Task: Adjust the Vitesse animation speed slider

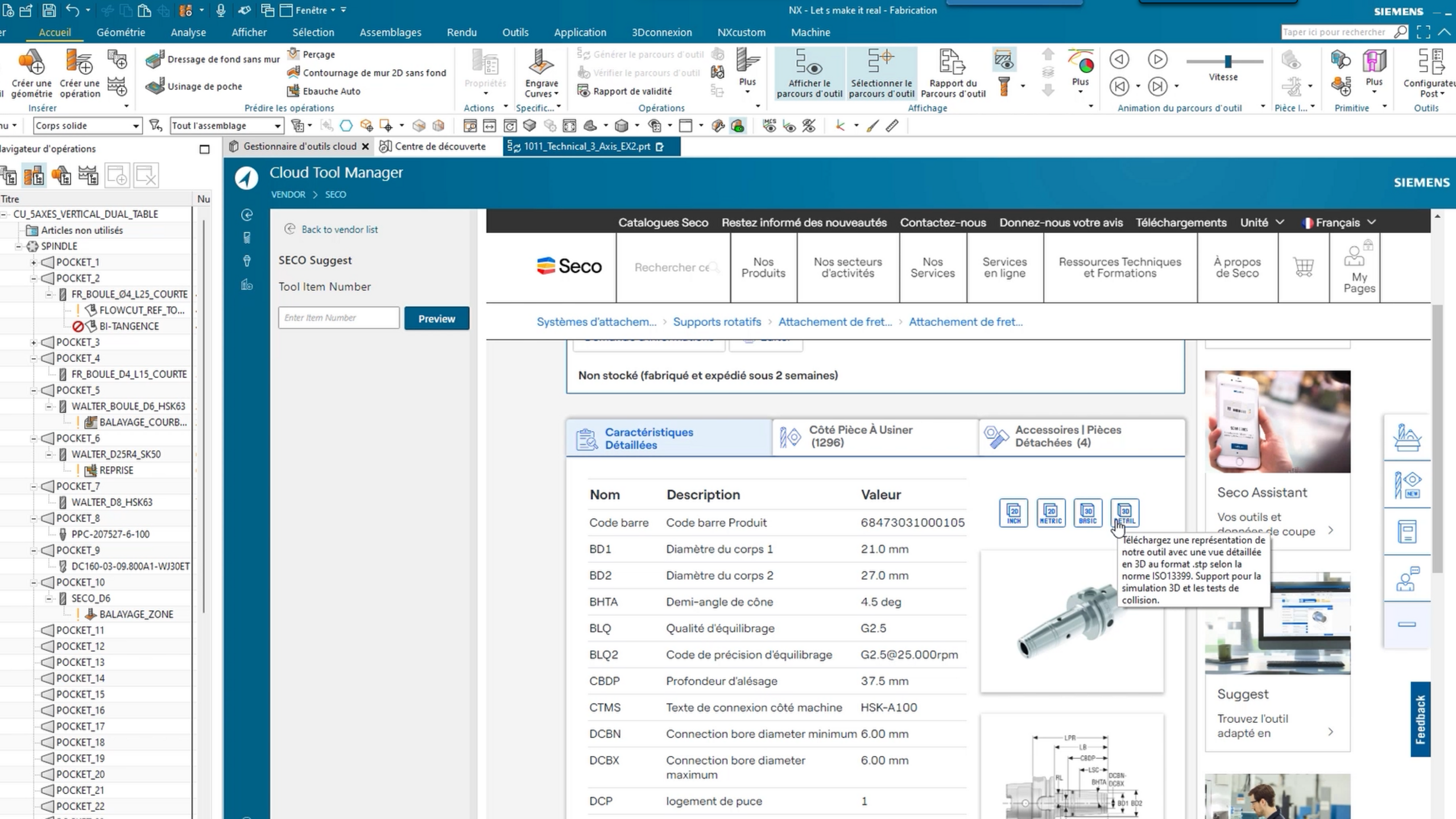Action: [x=1228, y=61]
